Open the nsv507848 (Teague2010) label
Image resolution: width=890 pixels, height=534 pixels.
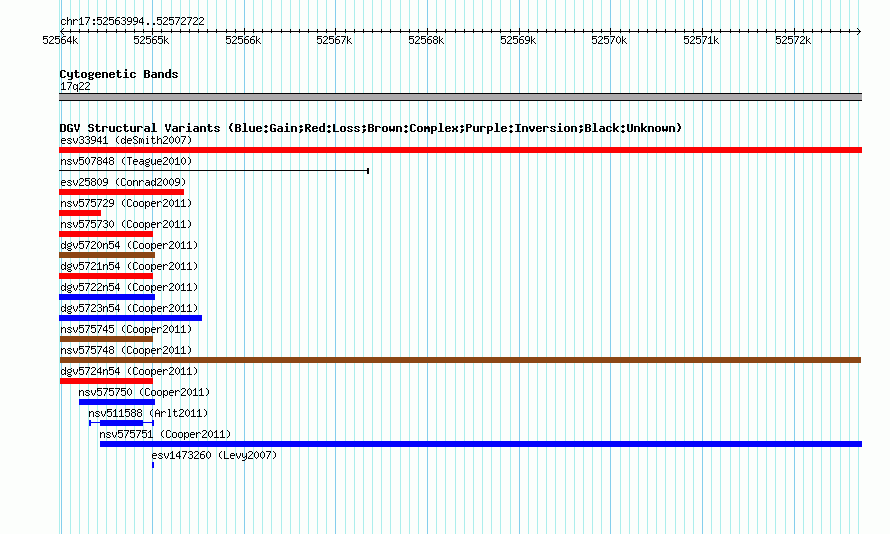tap(126, 161)
